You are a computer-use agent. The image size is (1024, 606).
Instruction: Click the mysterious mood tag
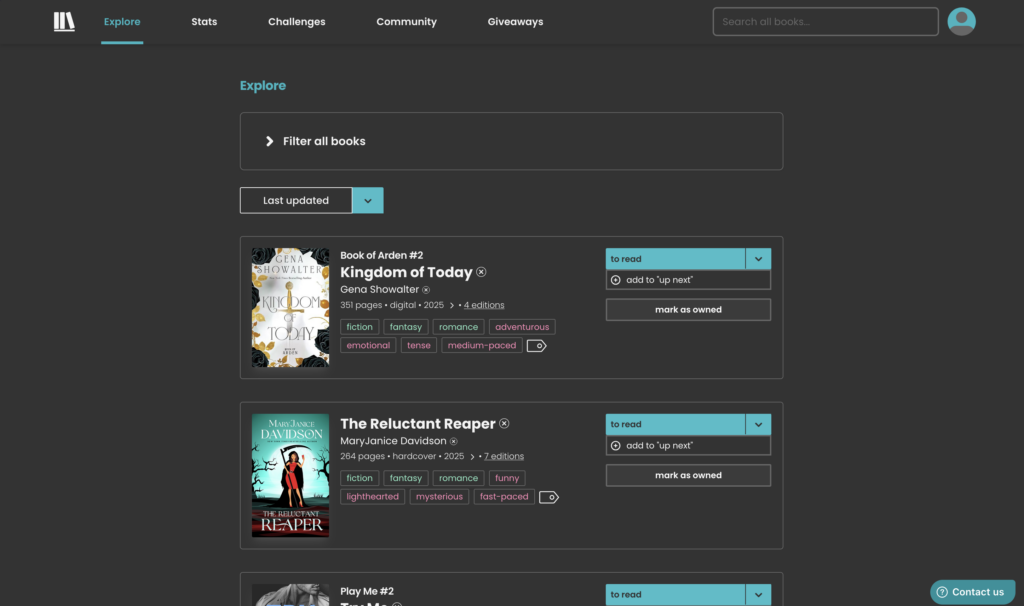[x=439, y=497]
